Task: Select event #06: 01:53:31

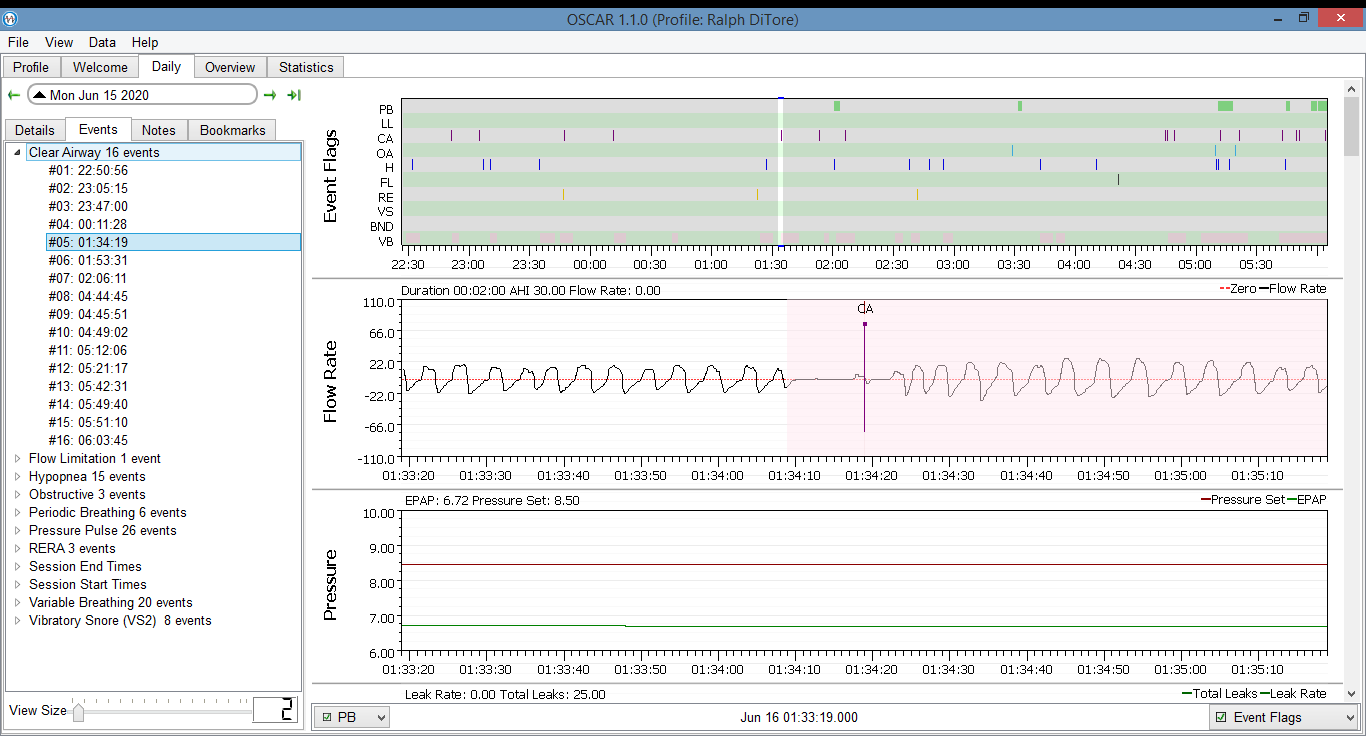Action: click(88, 261)
